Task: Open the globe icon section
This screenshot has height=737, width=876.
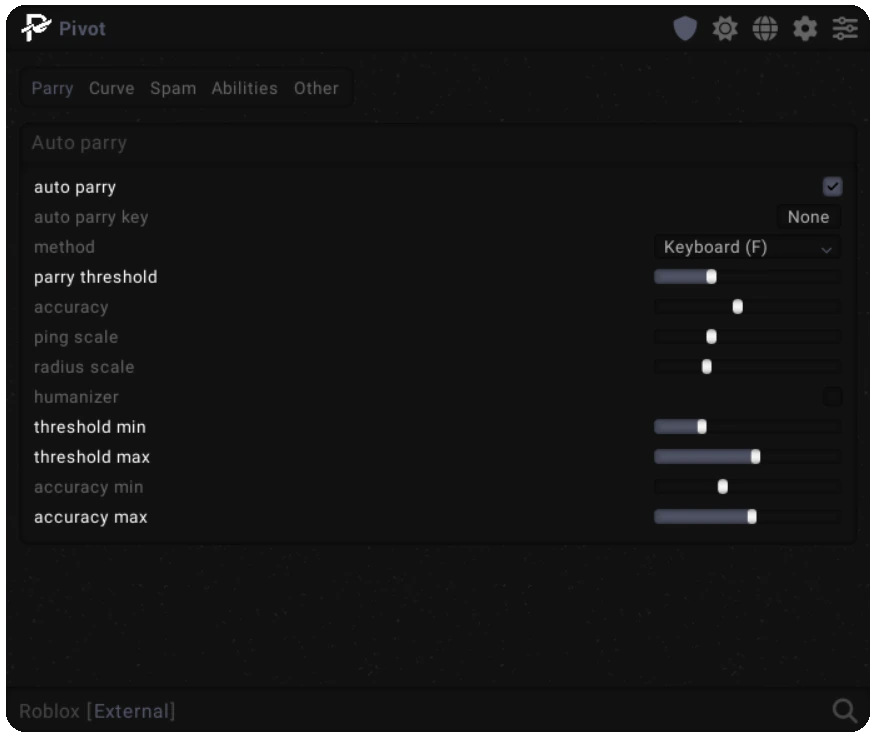Action: point(765,28)
